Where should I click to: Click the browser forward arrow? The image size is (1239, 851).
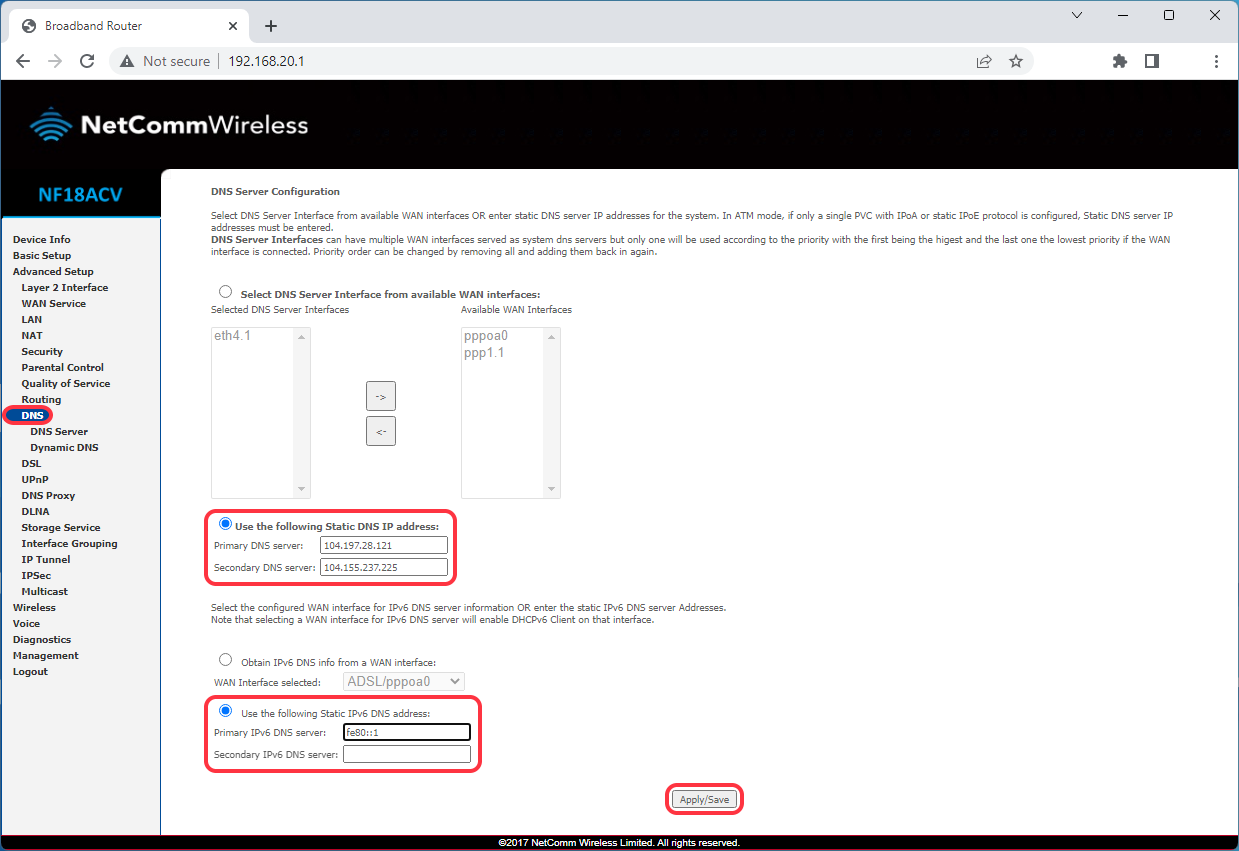(x=55, y=61)
